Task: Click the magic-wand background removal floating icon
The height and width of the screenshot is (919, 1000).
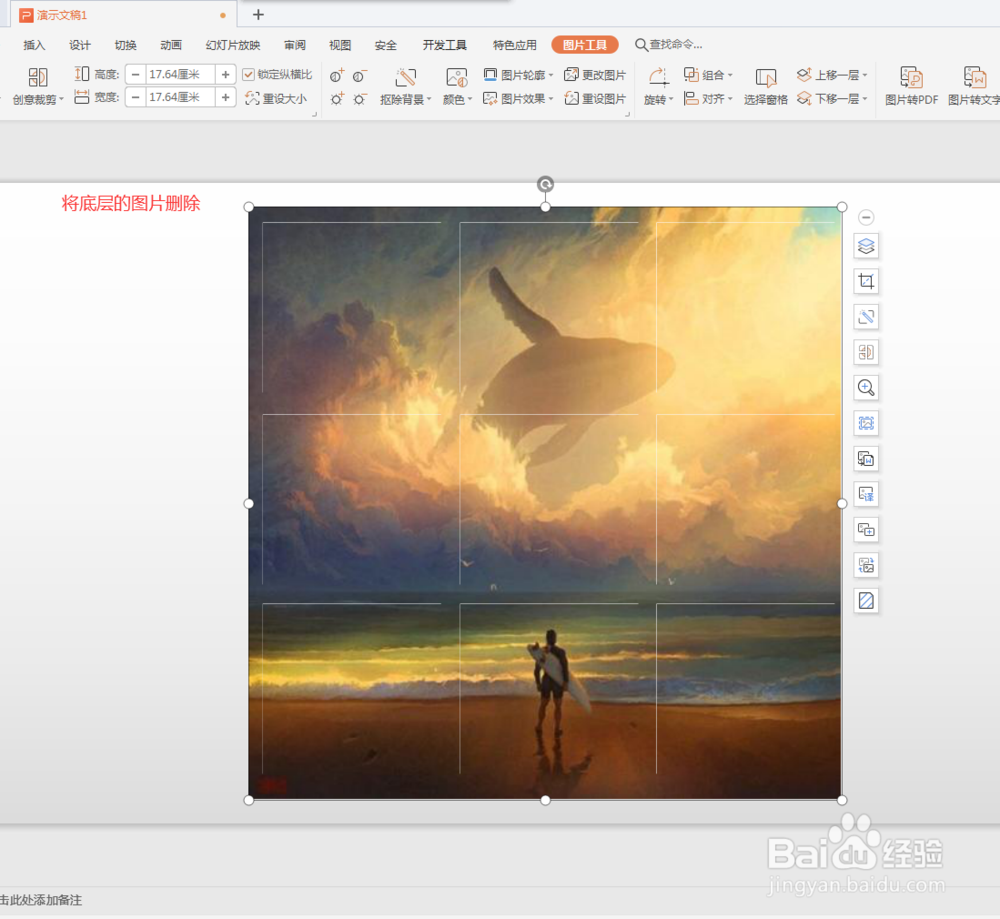Action: [866, 317]
